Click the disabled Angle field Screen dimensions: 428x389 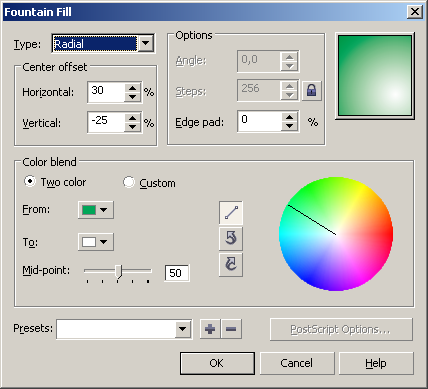click(259, 61)
